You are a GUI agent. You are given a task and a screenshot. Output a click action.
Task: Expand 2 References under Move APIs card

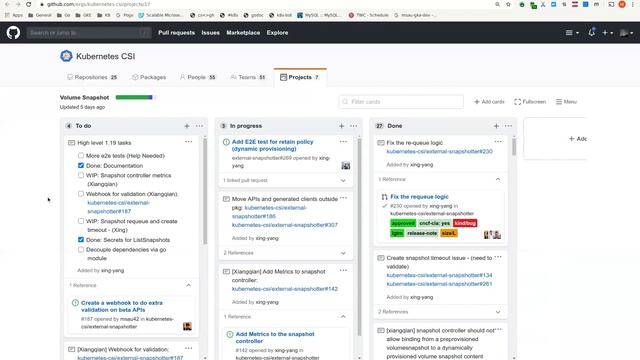(x=343, y=253)
